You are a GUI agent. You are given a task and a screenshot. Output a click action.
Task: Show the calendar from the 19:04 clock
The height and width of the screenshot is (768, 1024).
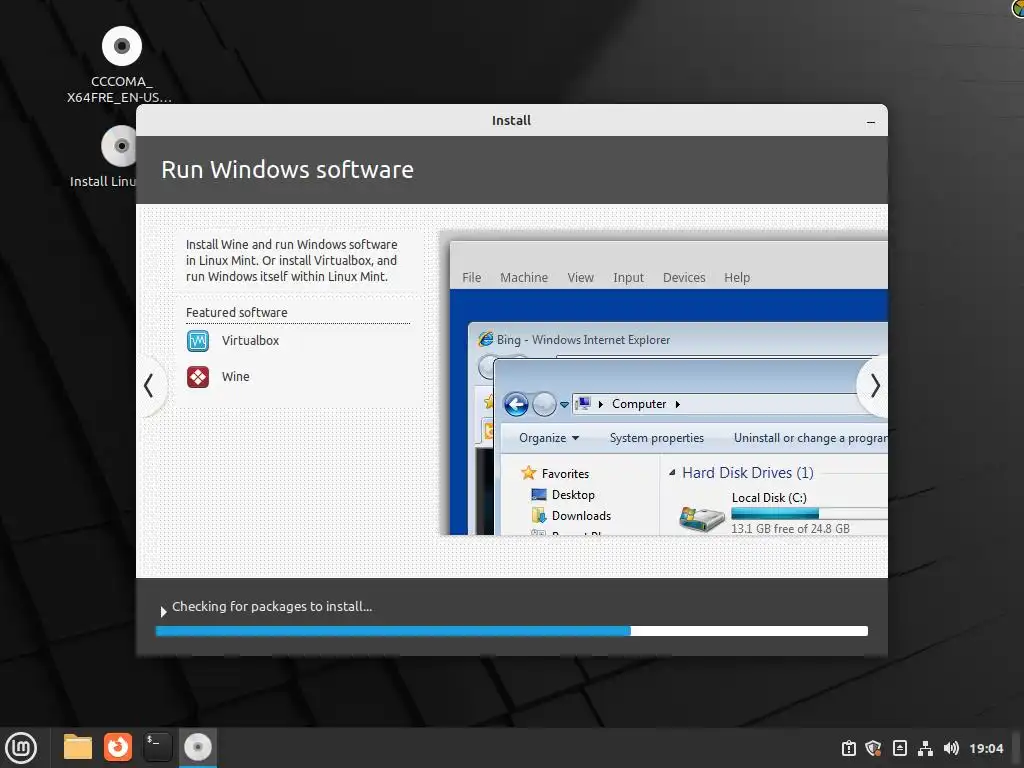(x=986, y=748)
